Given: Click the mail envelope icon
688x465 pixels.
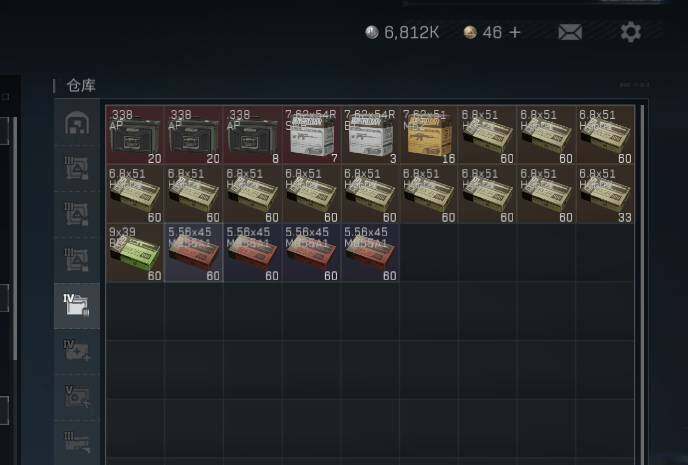Looking at the screenshot, I should click(570, 32).
